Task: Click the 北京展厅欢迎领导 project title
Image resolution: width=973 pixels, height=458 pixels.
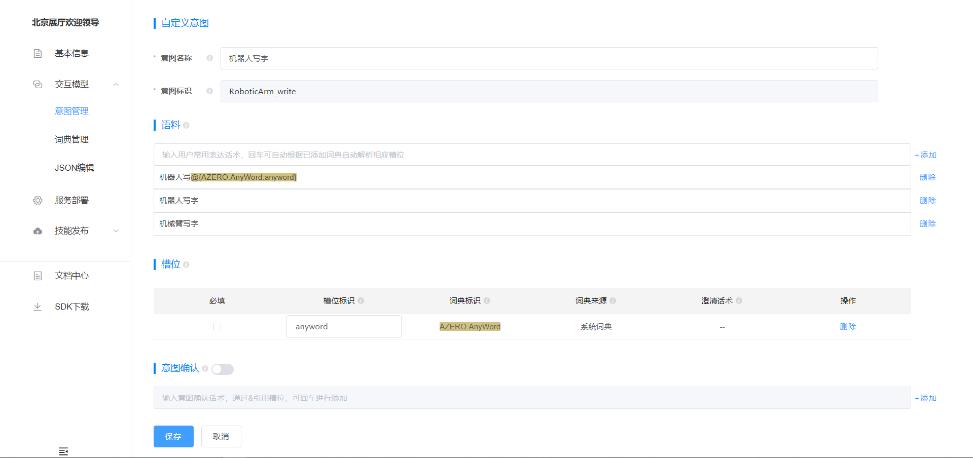Action: pyautogui.click(x=66, y=22)
